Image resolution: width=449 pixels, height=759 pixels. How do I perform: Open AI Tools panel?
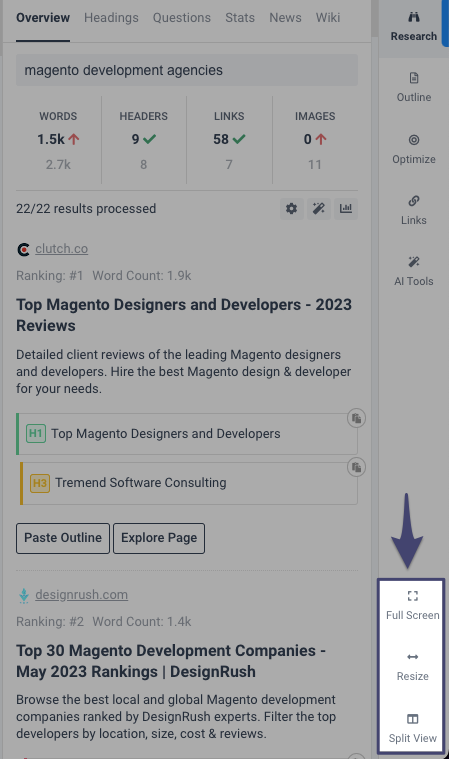[x=414, y=272]
